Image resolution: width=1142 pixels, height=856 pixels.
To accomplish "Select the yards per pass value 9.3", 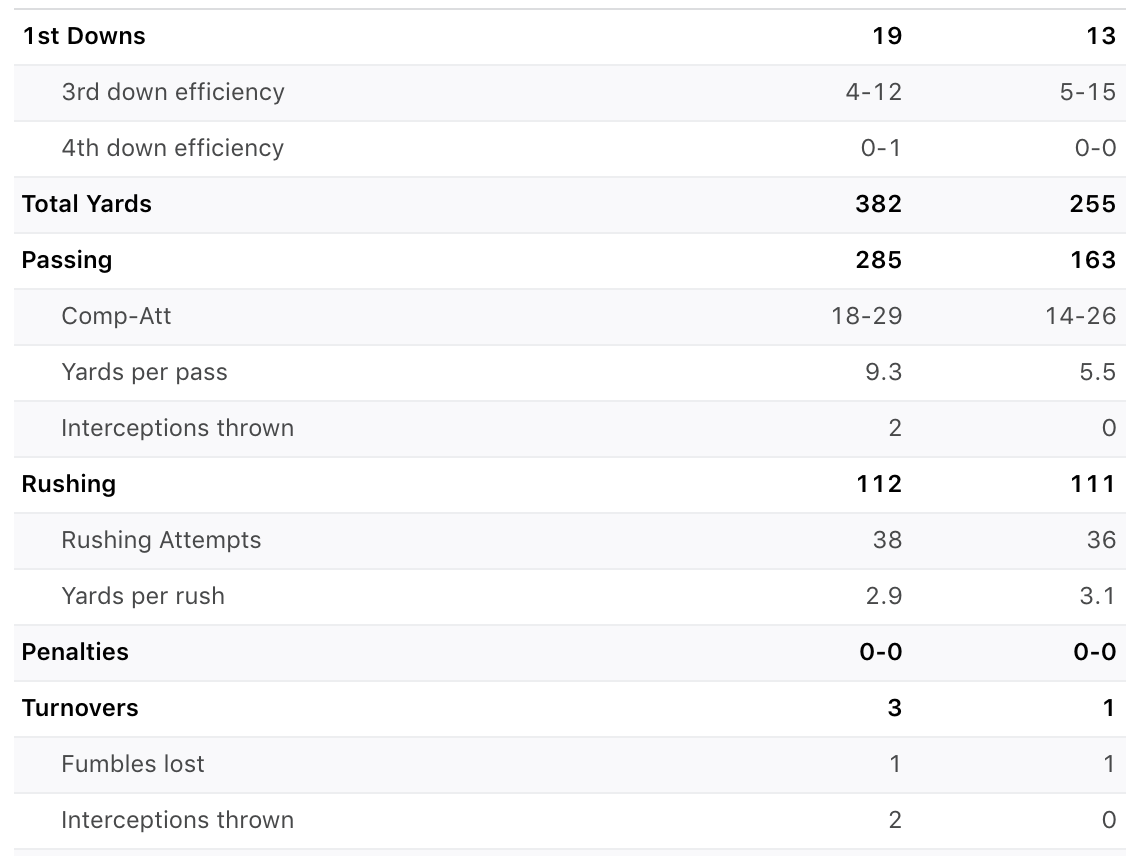I will point(883,372).
